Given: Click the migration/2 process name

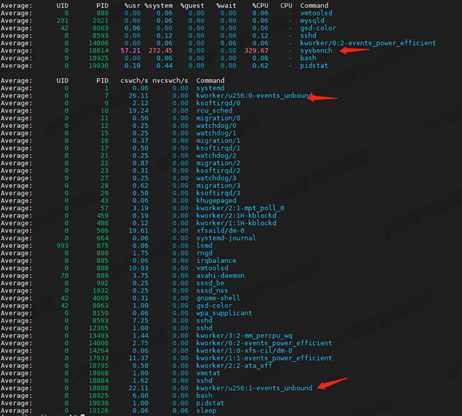Looking at the screenshot, I should (x=218, y=163).
